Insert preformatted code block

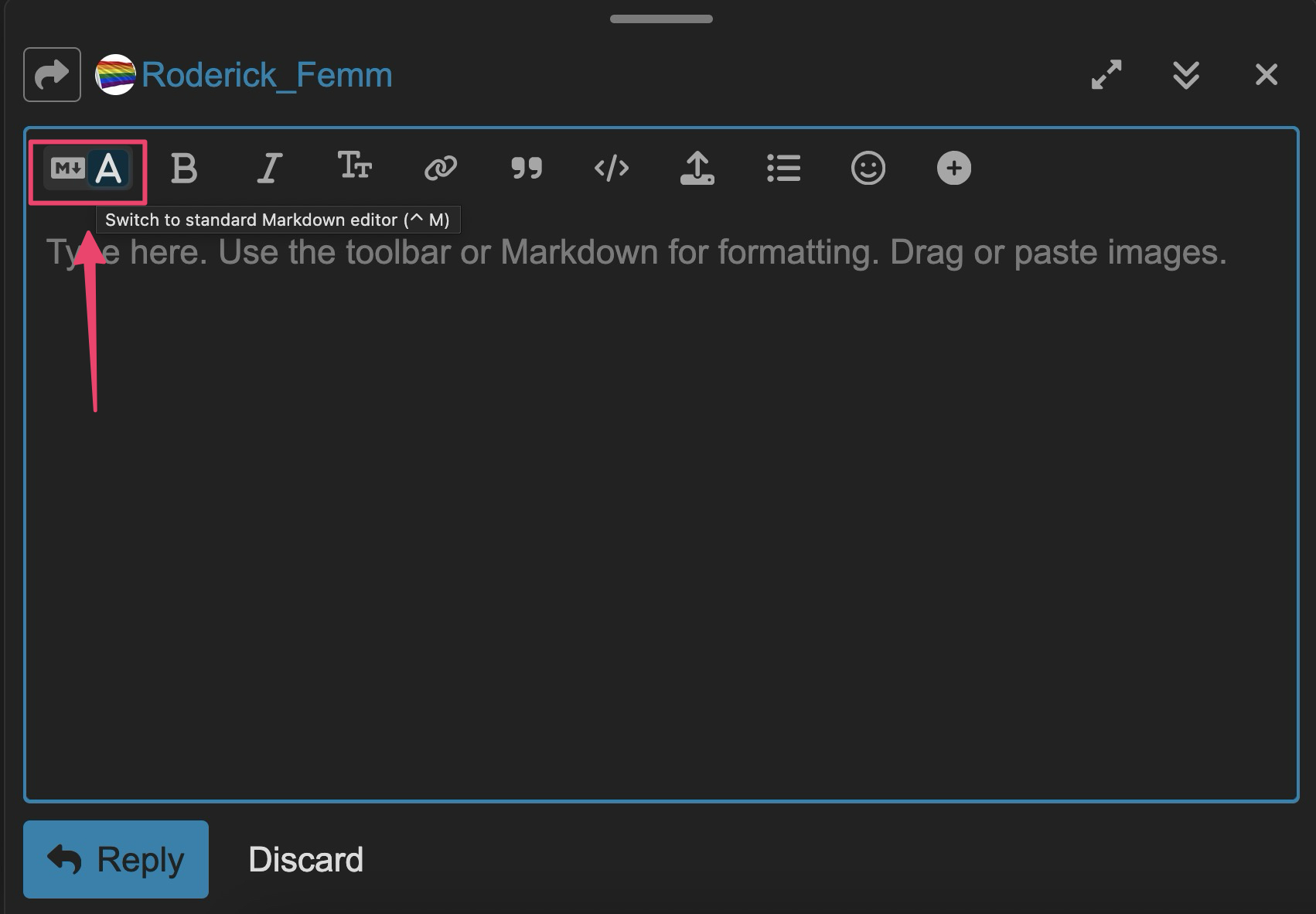[612, 169]
